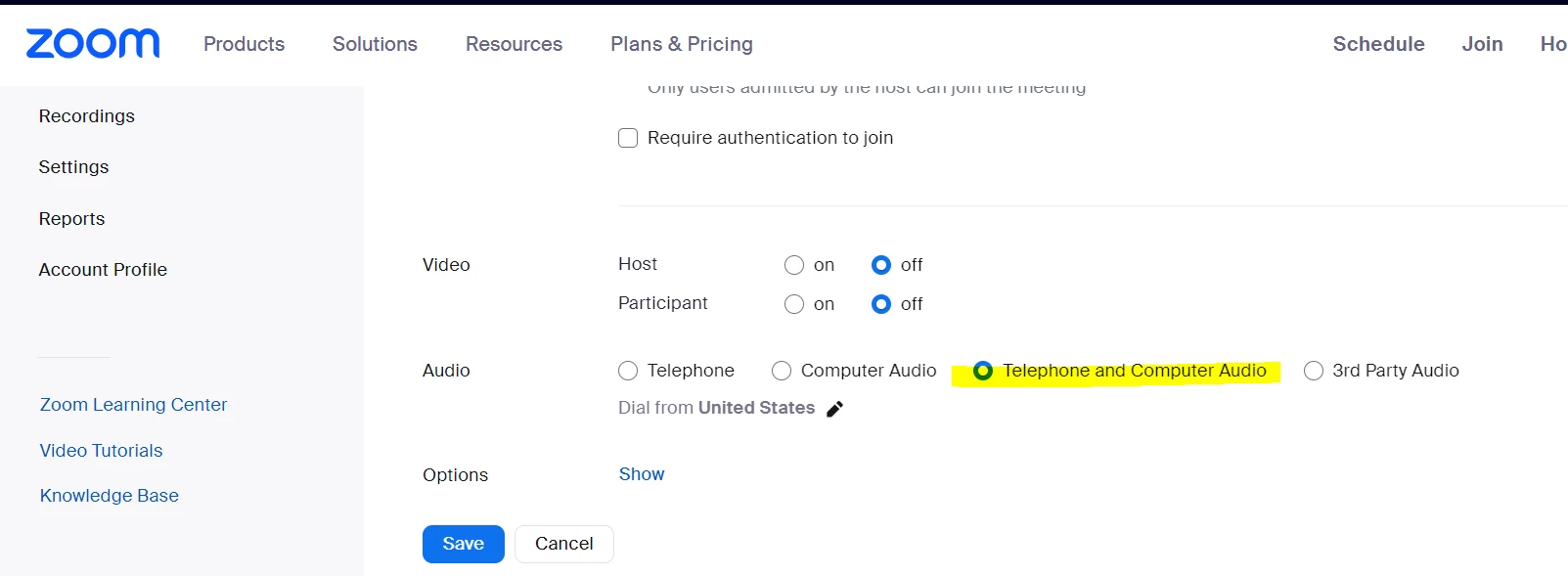Click the Save button
This screenshot has height=576, width=1568.
(x=464, y=544)
